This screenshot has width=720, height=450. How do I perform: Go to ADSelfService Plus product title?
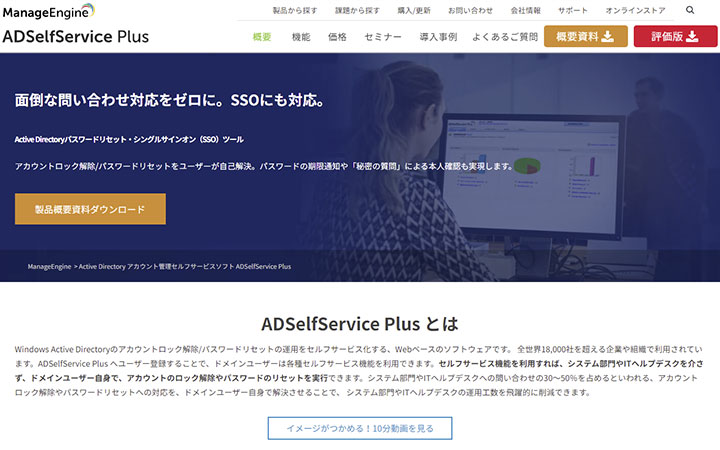[x=76, y=37]
